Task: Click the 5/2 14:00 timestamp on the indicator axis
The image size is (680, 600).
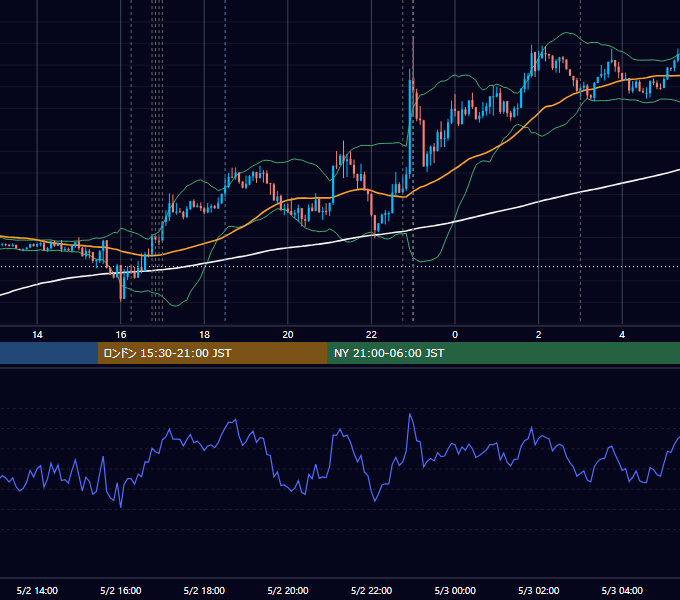Action: [x=37, y=590]
